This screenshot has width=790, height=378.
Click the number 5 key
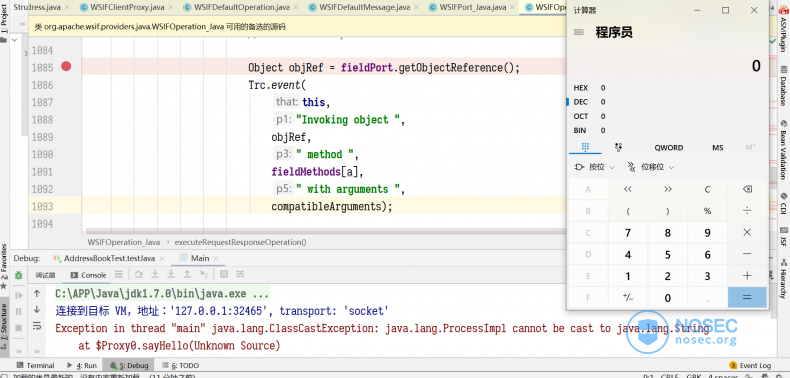pos(668,255)
